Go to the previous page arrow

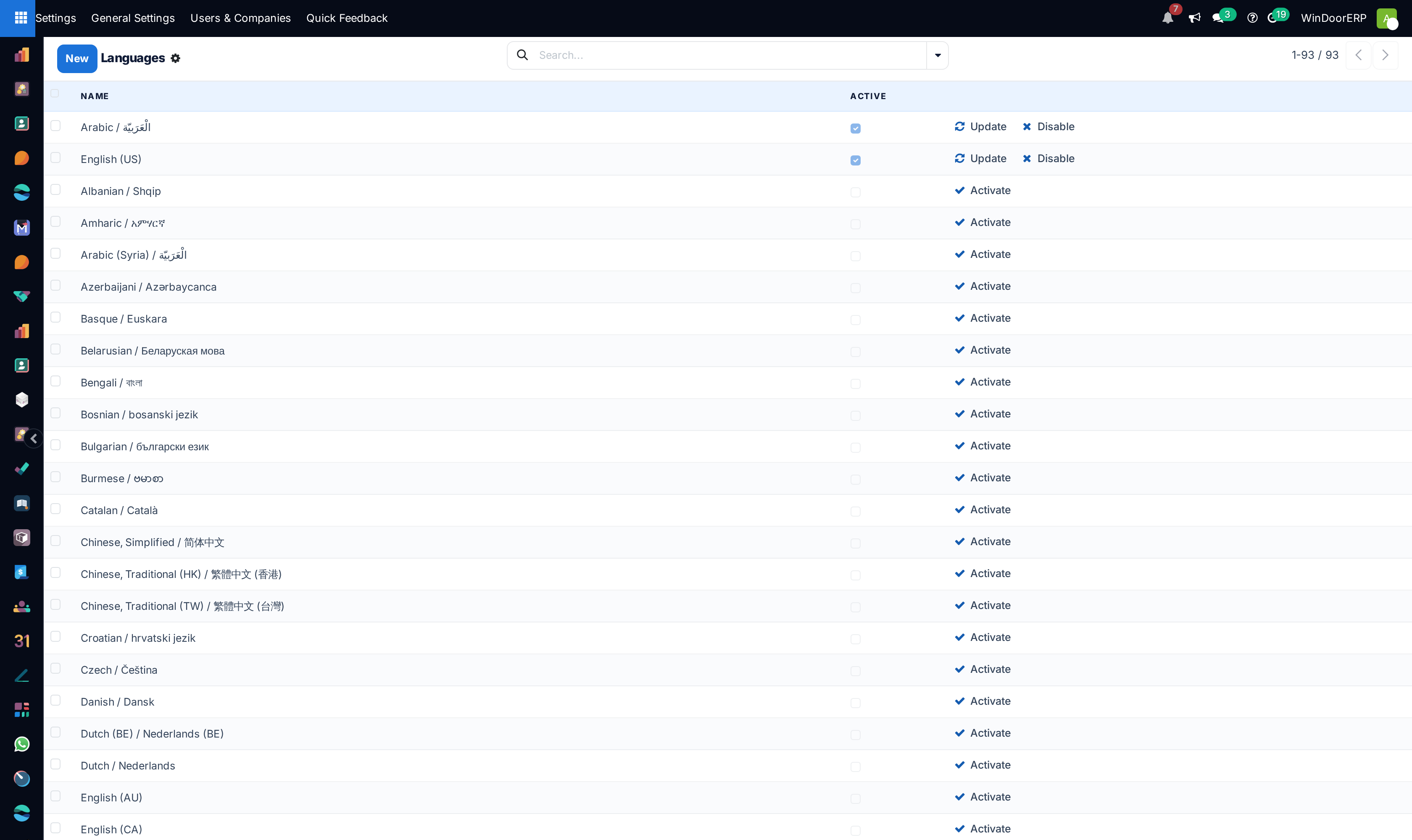(x=1358, y=55)
